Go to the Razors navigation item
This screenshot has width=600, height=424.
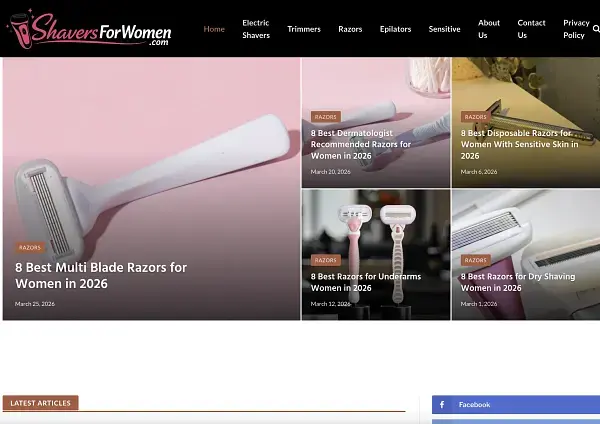(x=350, y=29)
